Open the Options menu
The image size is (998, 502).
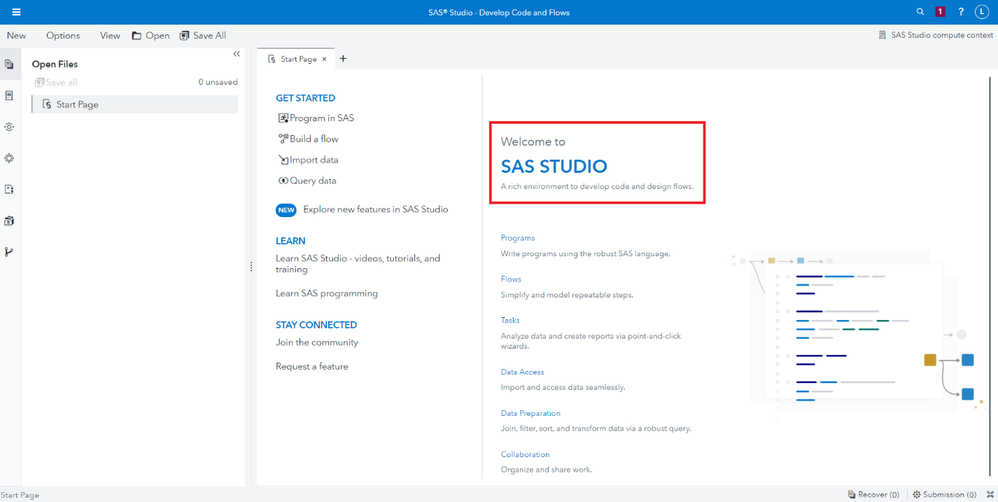pyautogui.click(x=63, y=36)
